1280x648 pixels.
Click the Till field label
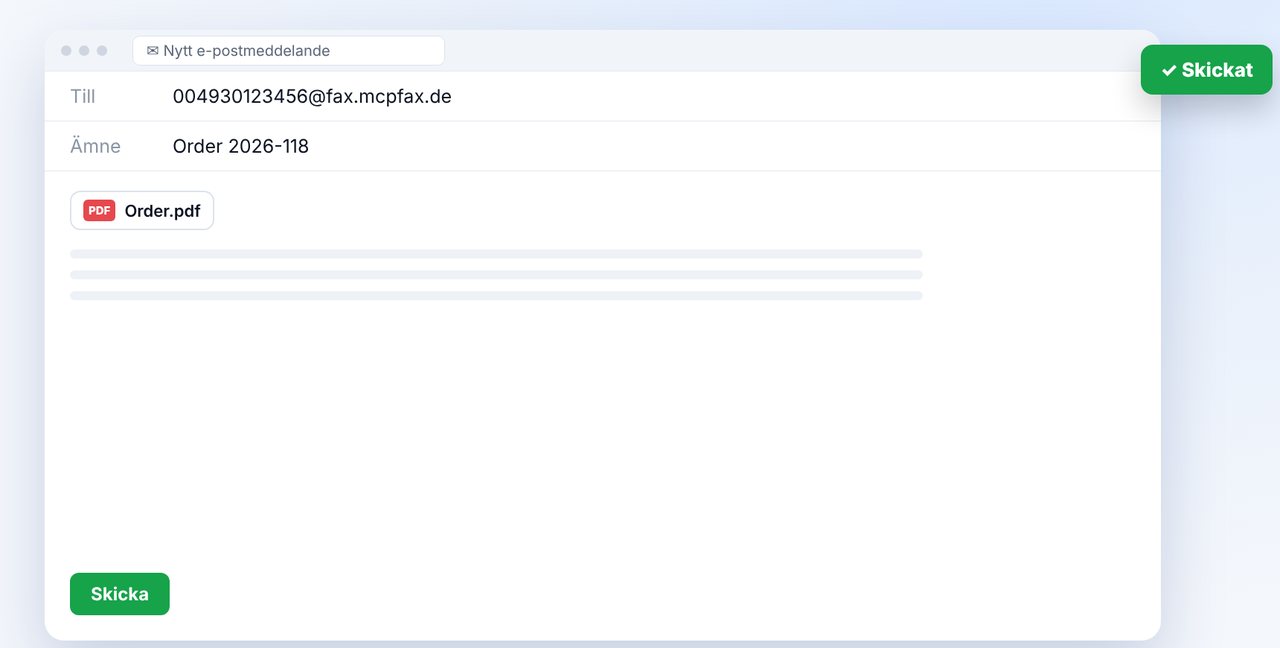[x=83, y=97]
